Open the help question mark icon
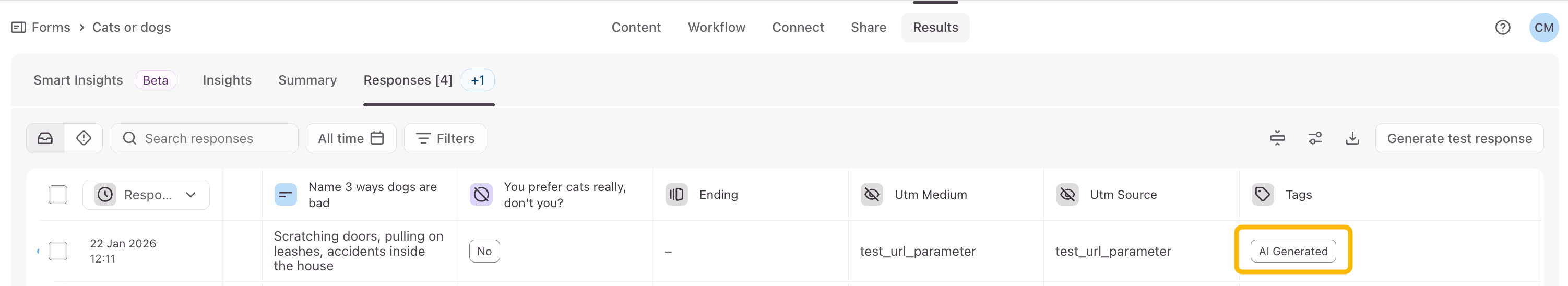 point(1502,27)
